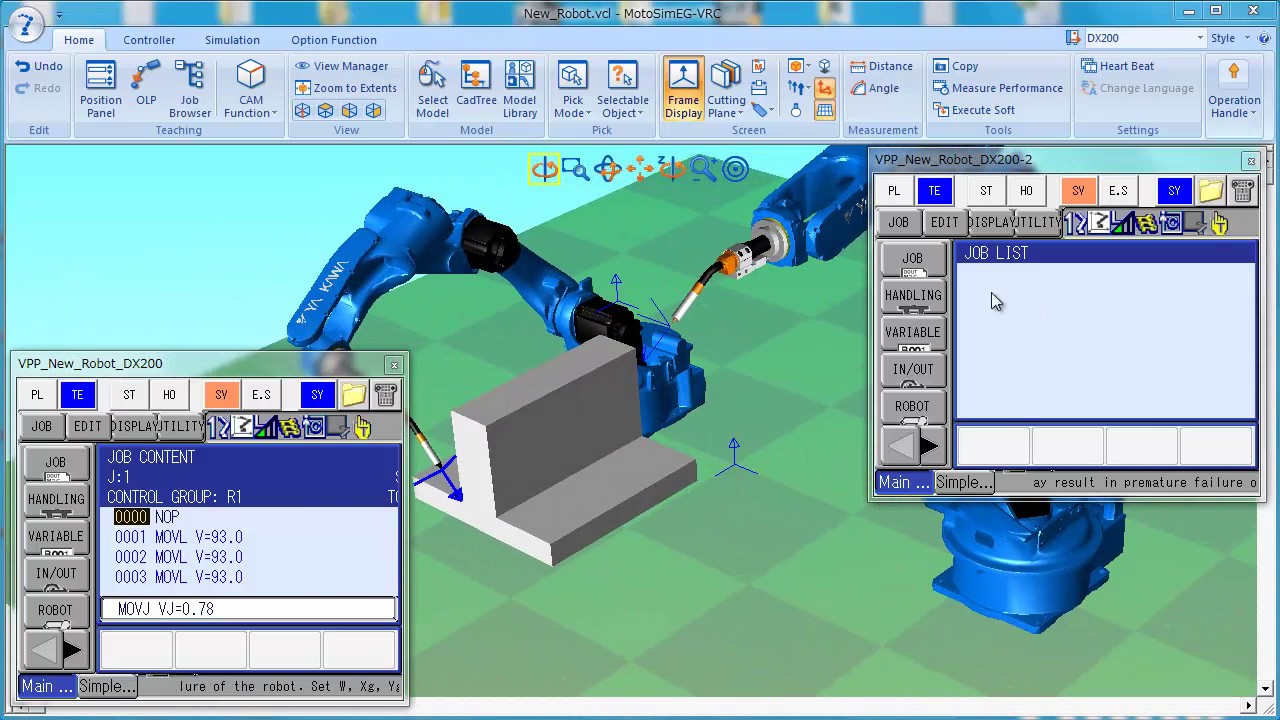Open the CadTree panel
The image size is (1280, 720).
(x=476, y=83)
